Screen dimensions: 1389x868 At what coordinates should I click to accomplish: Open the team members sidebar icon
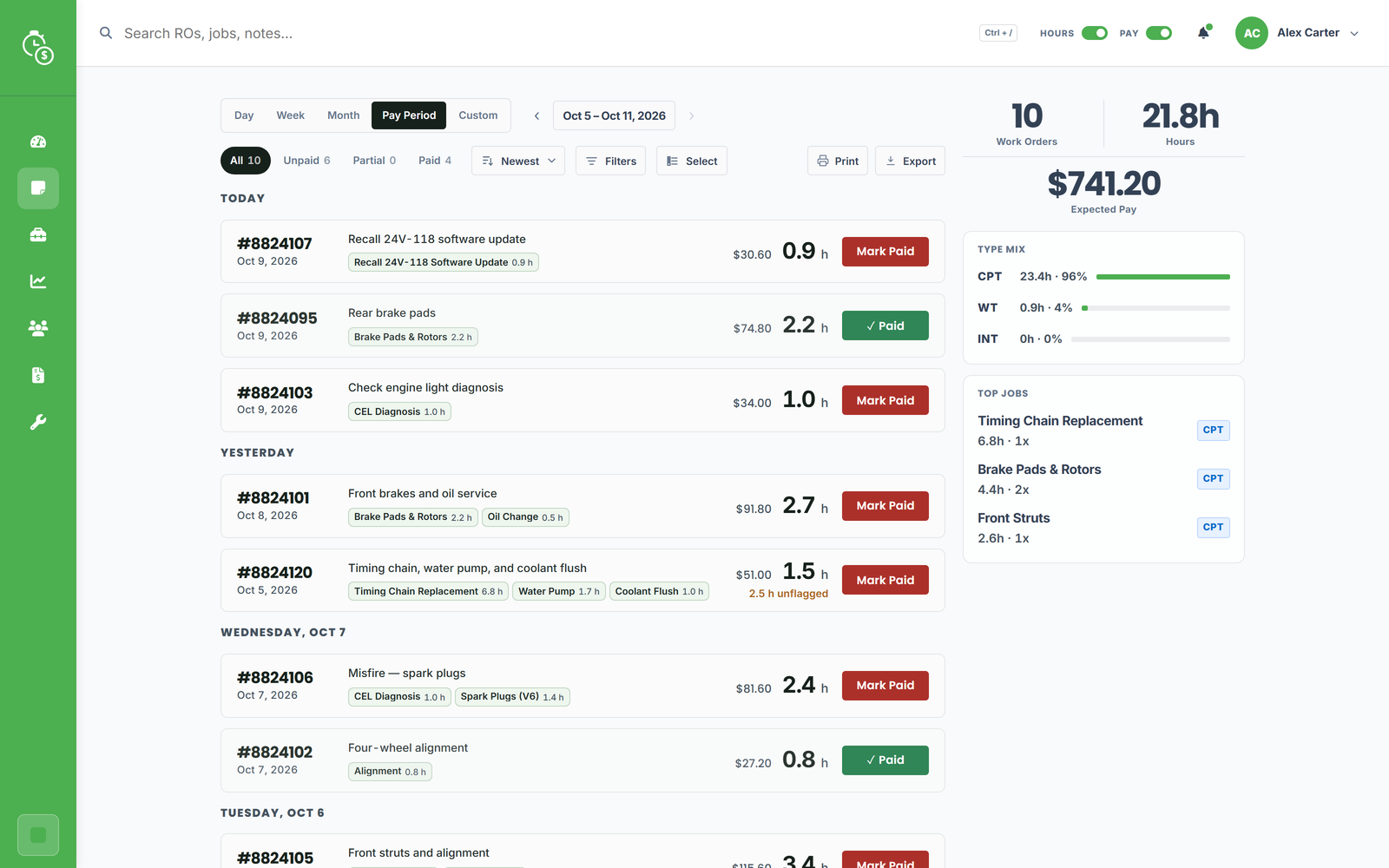coord(38,328)
